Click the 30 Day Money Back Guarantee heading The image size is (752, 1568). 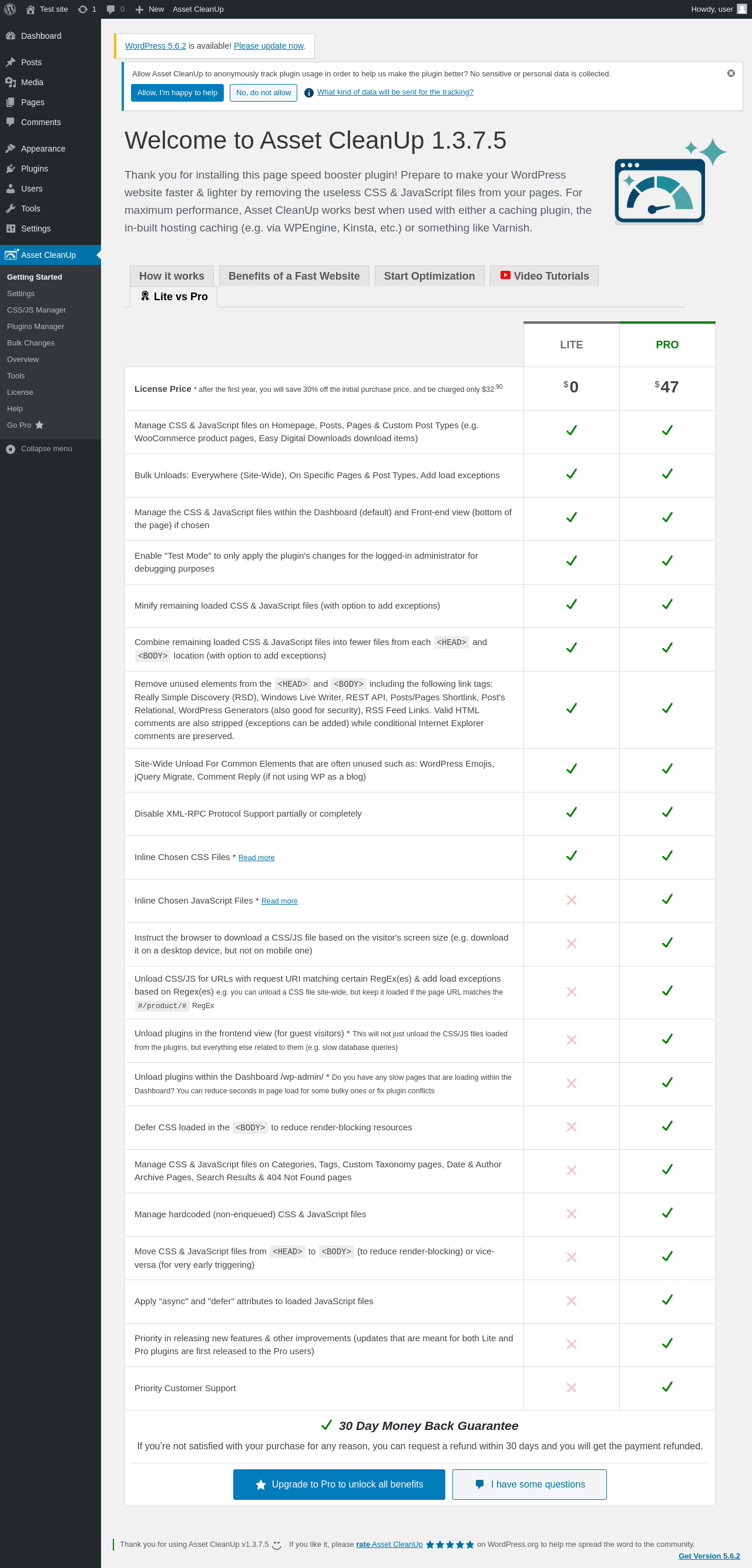pos(429,1426)
